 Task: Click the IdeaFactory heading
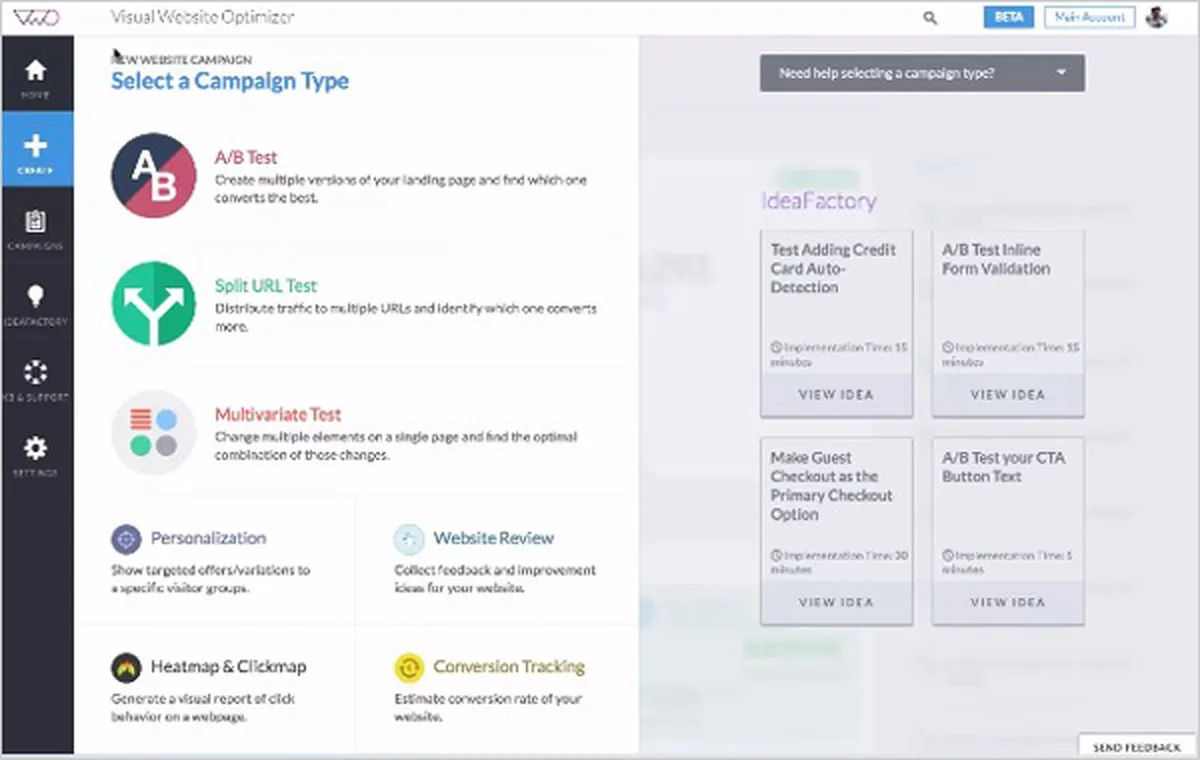pyautogui.click(x=819, y=201)
